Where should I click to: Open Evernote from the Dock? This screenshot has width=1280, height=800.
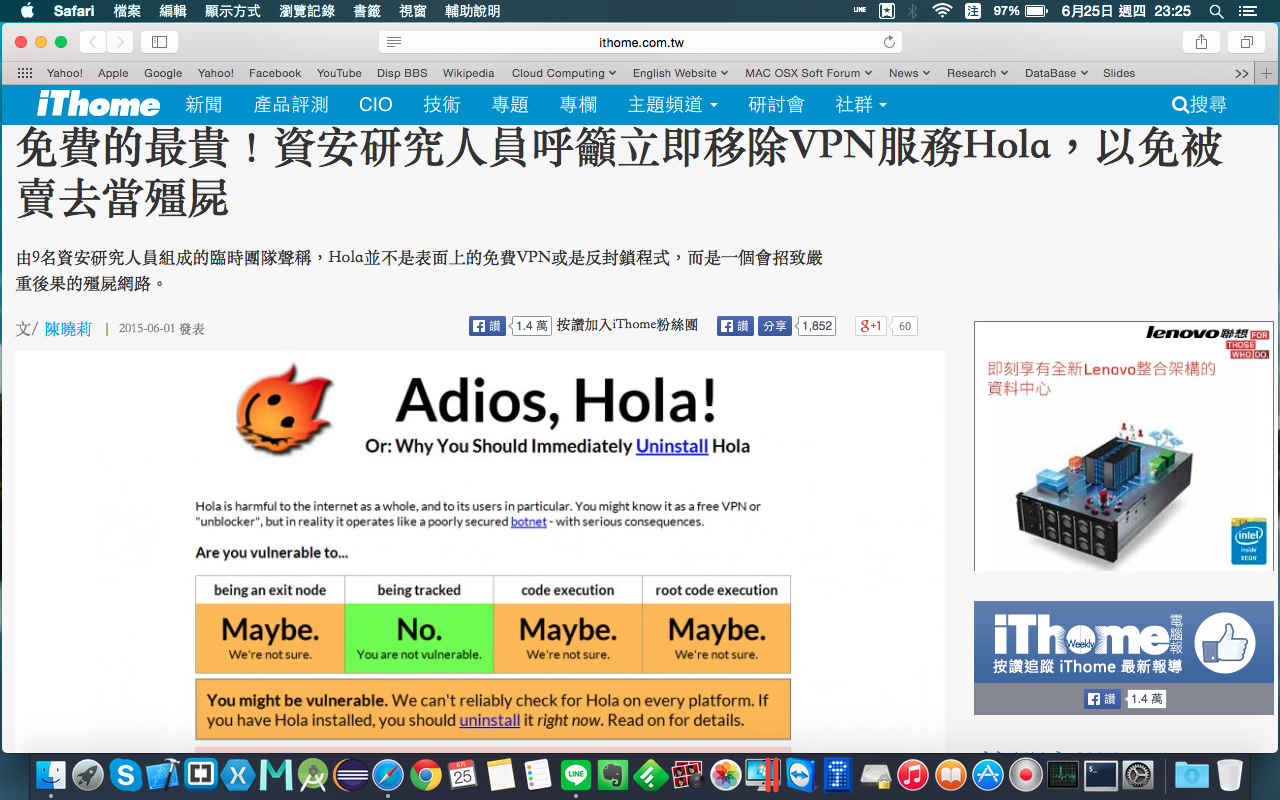[612, 774]
